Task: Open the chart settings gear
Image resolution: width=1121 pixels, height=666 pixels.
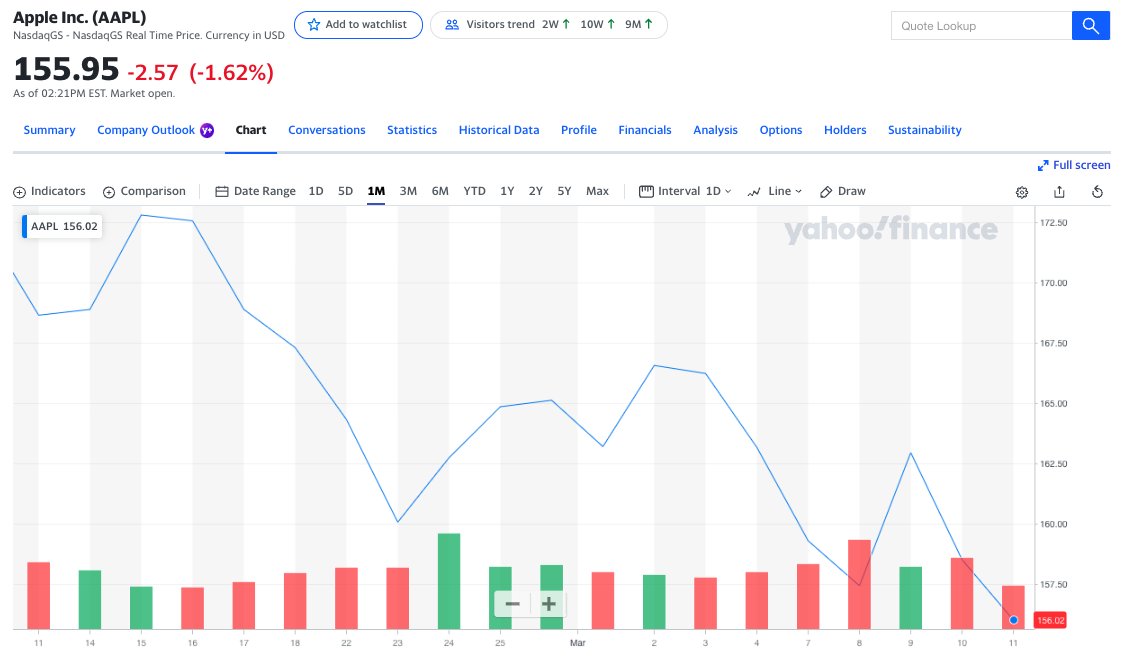Action: tap(1021, 191)
